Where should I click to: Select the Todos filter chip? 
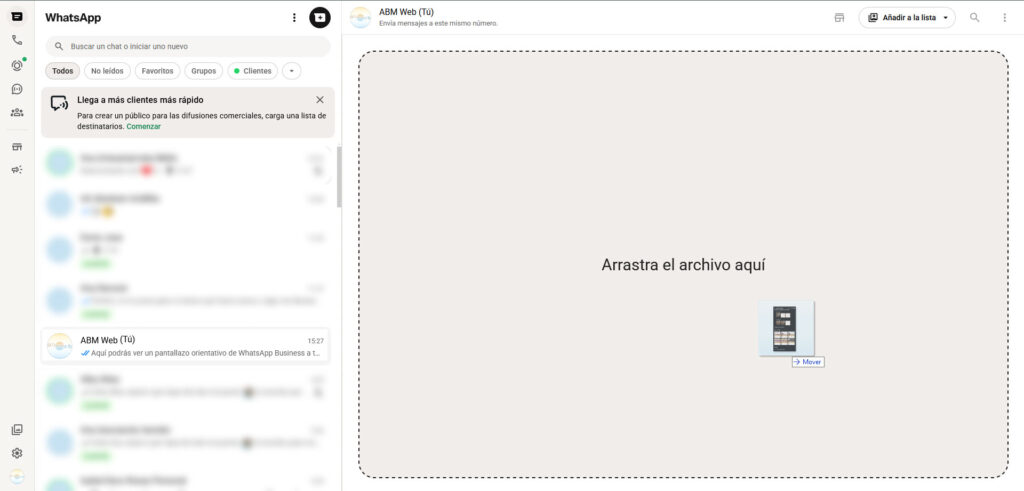tap(63, 71)
